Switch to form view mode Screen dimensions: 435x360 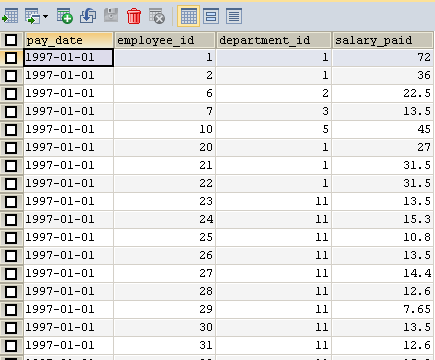pyautogui.click(x=211, y=16)
